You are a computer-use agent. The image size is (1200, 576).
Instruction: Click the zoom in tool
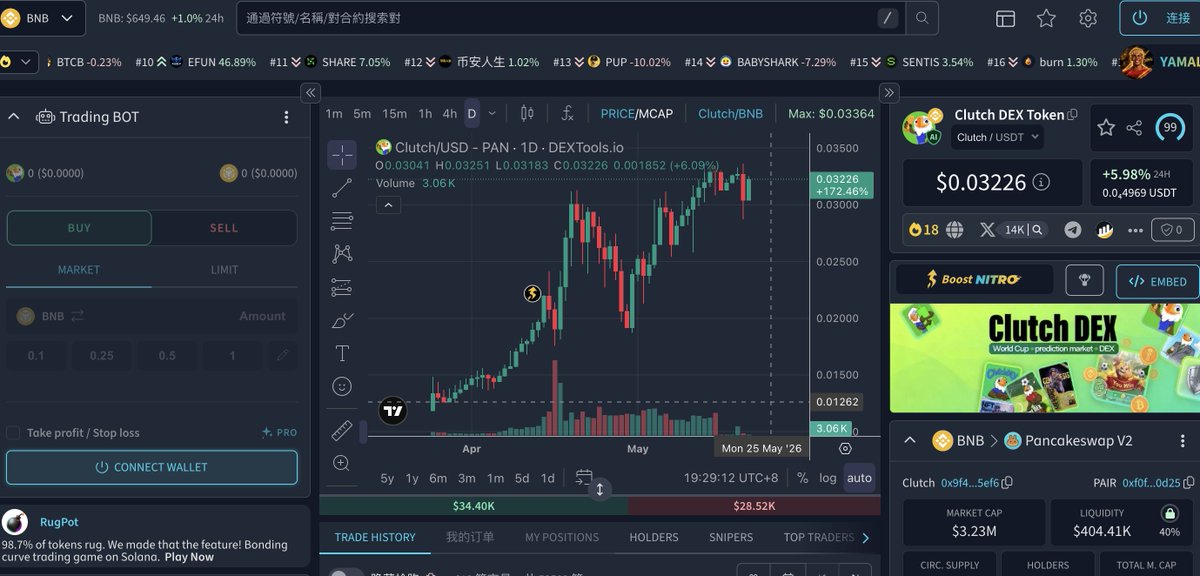click(x=342, y=463)
